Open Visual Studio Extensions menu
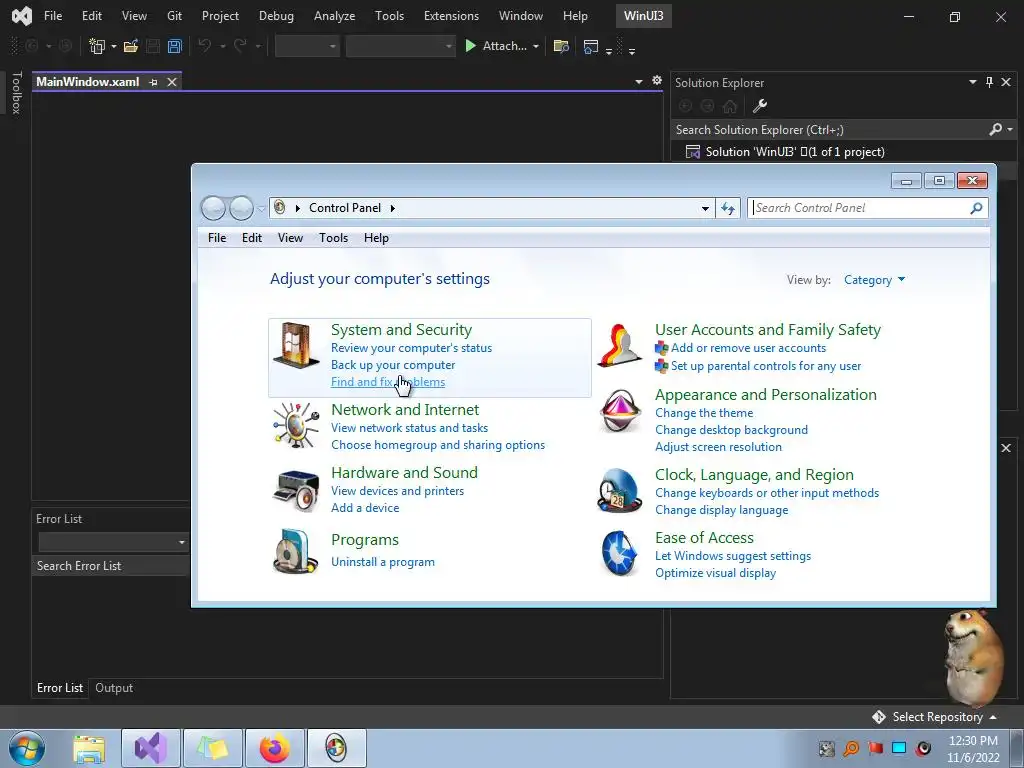 point(451,16)
